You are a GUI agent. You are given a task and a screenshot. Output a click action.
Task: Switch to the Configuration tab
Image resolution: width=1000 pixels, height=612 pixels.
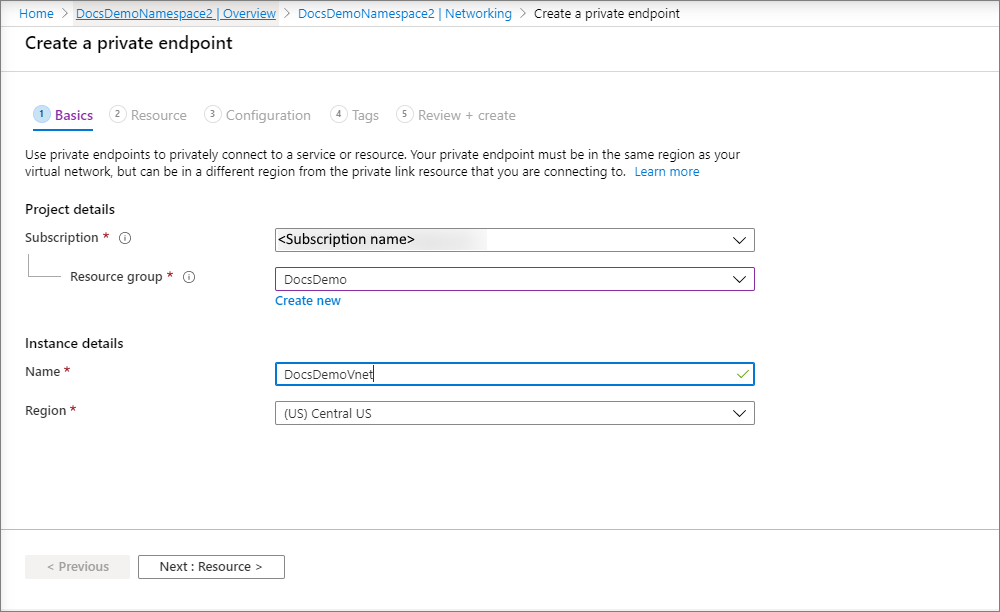coord(268,116)
